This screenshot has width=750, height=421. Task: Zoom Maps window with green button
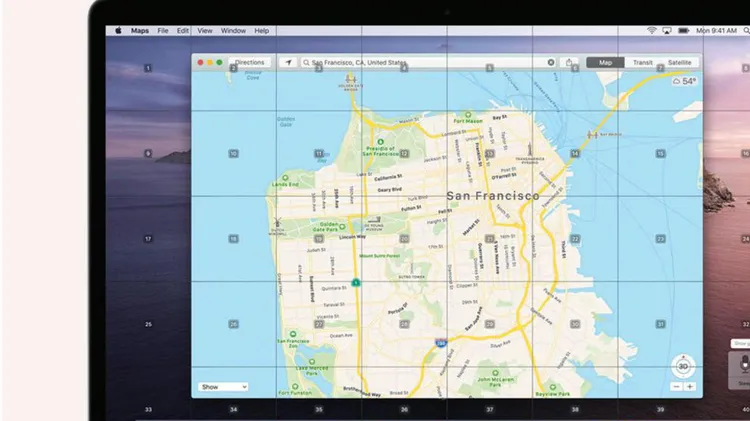coord(219,63)
